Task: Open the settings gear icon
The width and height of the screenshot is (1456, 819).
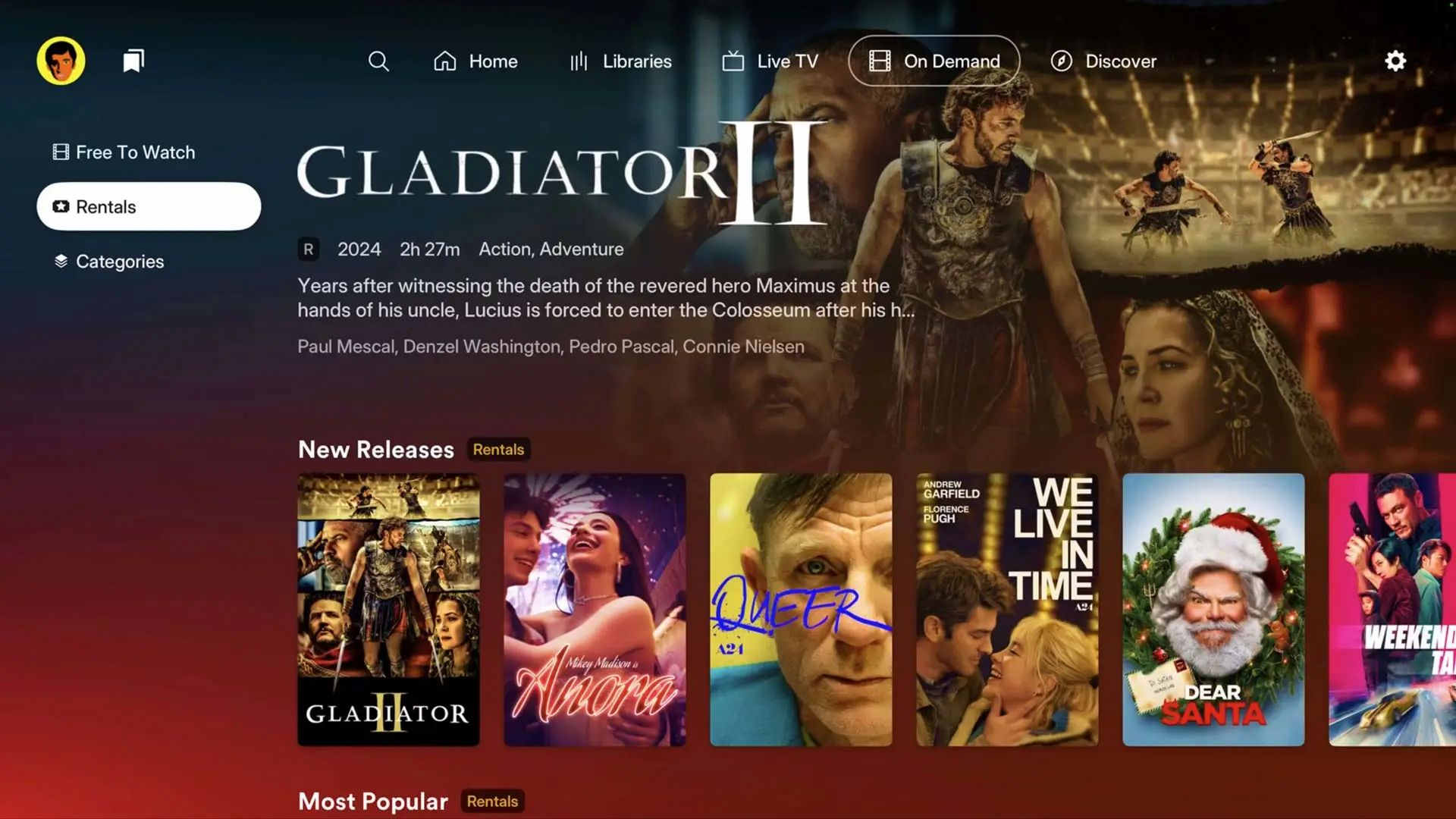Action: [x=1395, y=61]
